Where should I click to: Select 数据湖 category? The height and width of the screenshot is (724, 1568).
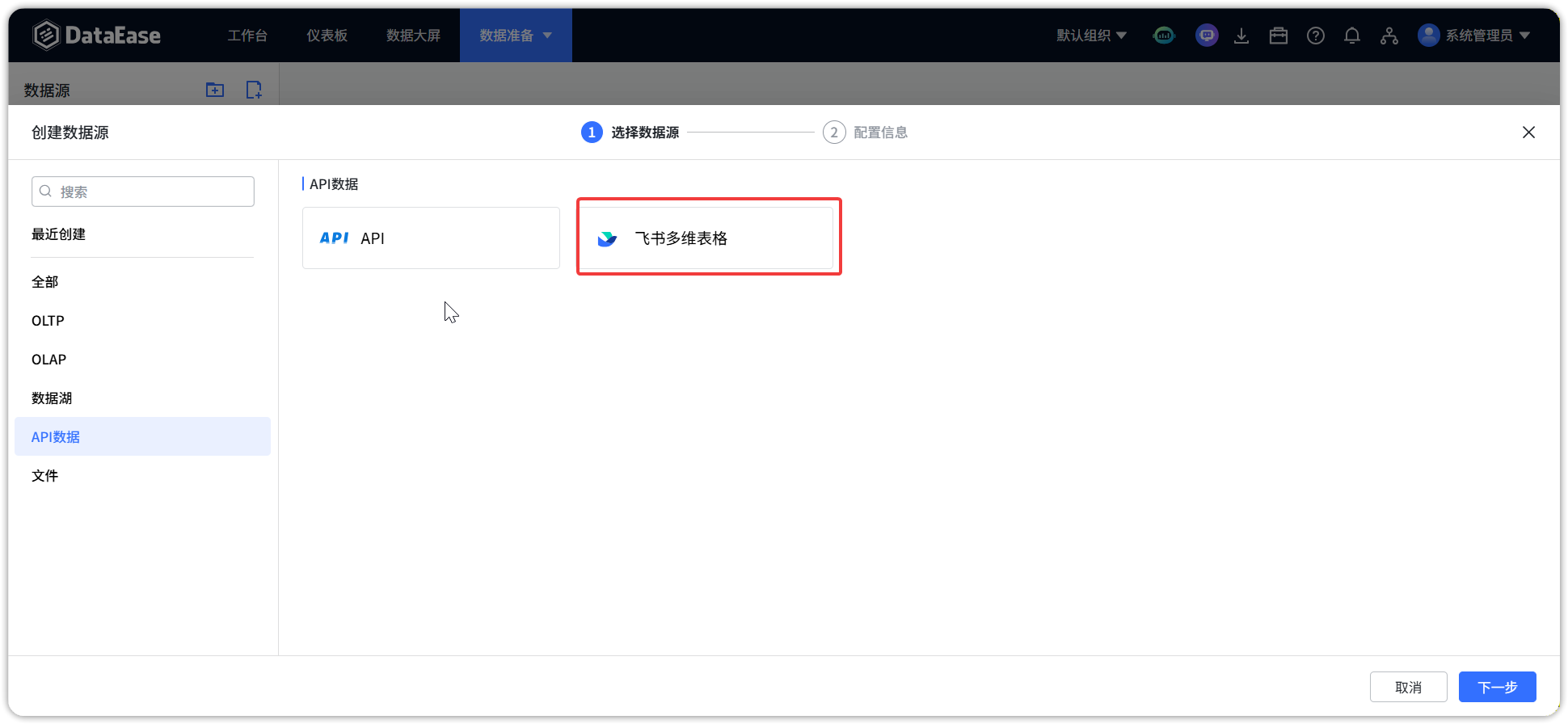pyautogui.click(x=142, y=398)
